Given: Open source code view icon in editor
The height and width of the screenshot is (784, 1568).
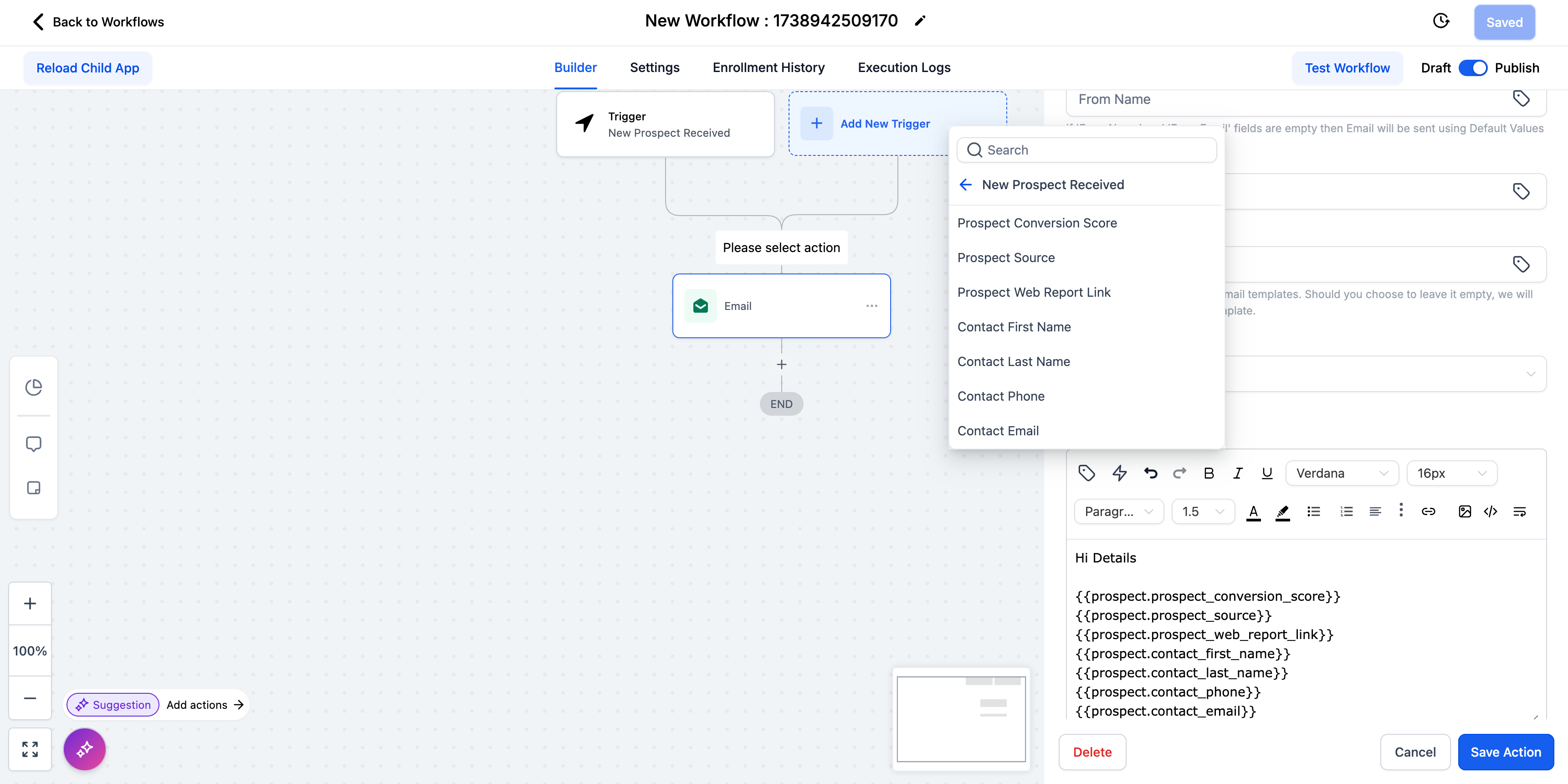Looking at the screenshot, I should [1491, 512].
